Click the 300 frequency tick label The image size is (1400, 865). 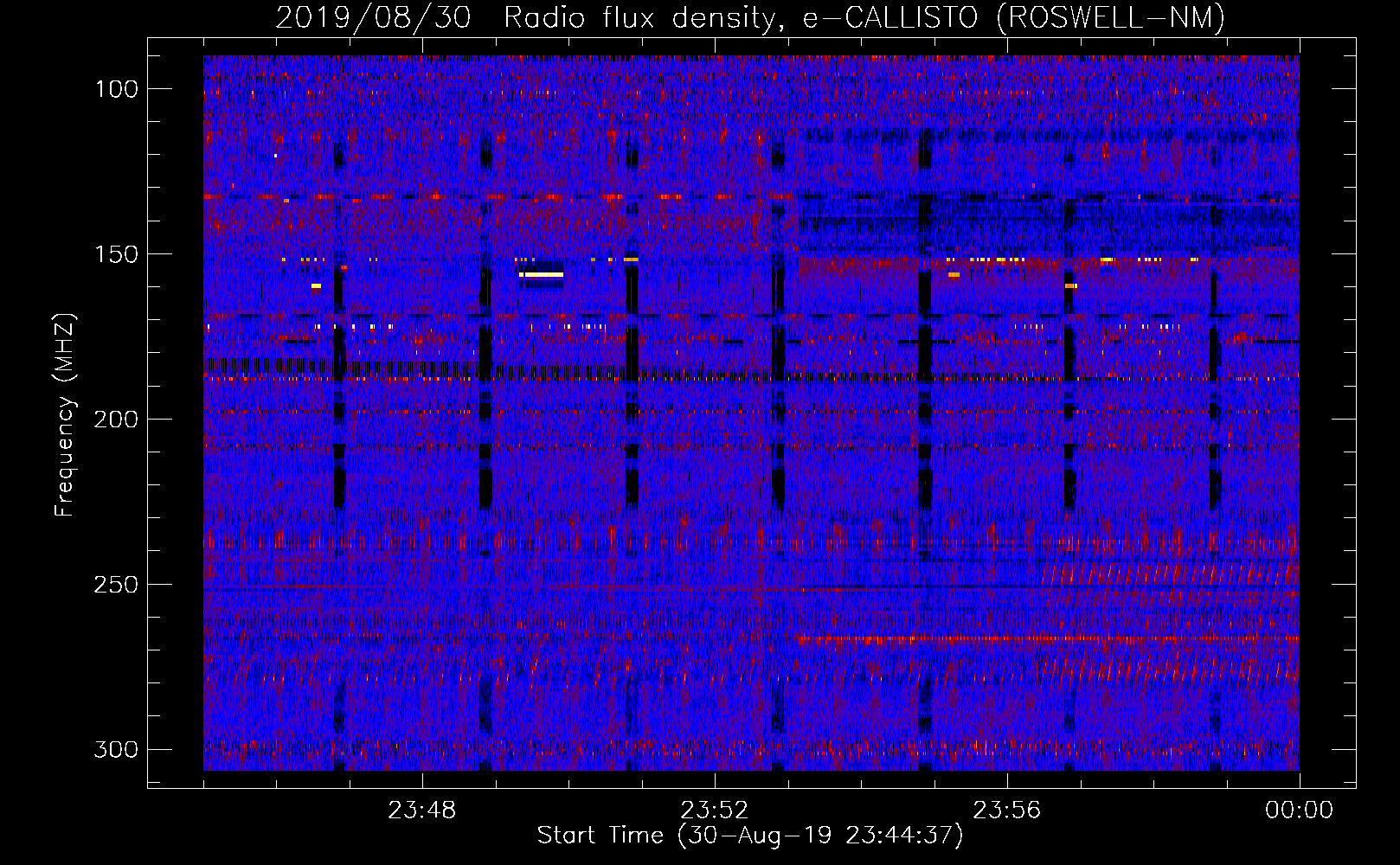[115, 749]
